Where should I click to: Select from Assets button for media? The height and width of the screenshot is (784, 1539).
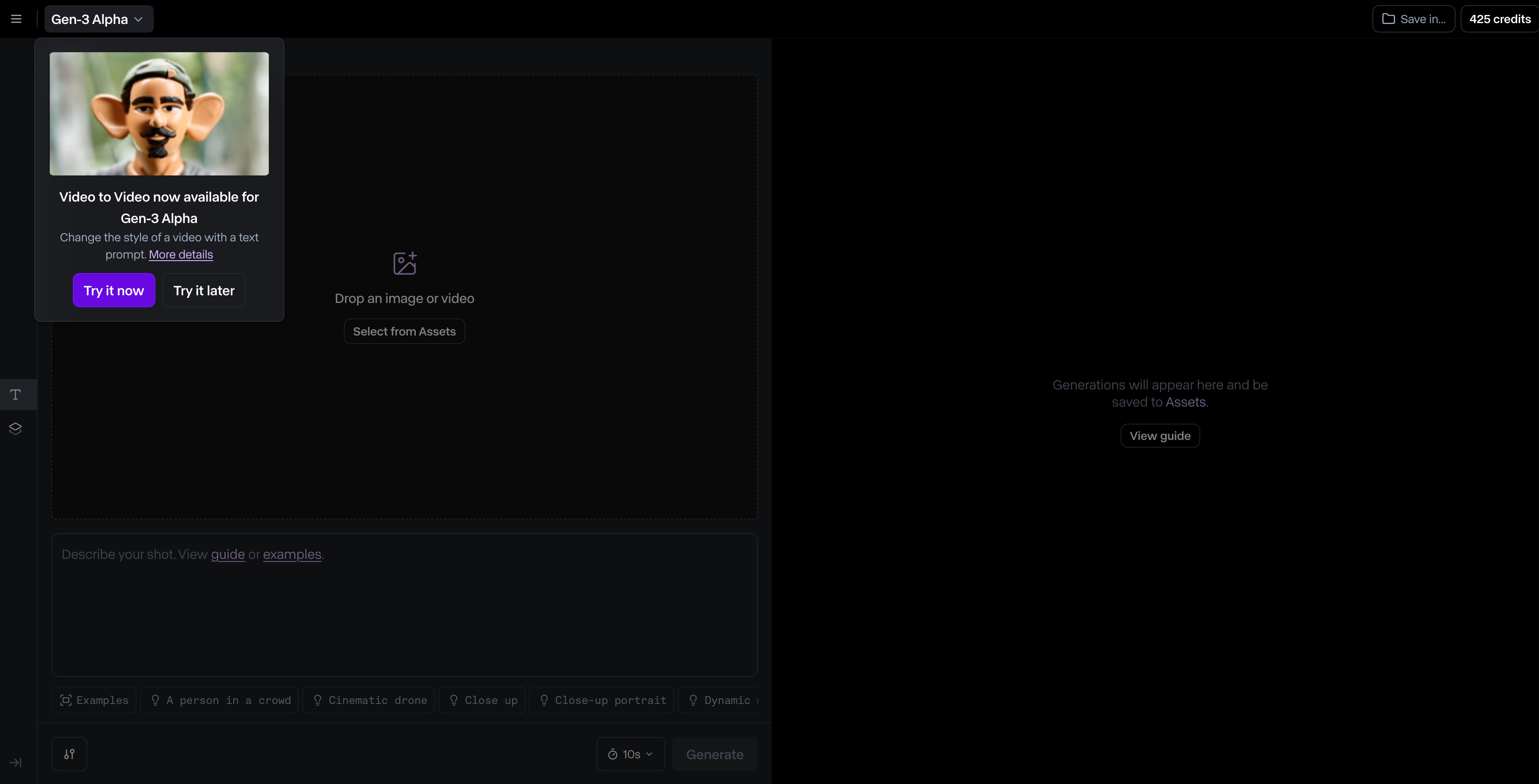tap(404, 331)
